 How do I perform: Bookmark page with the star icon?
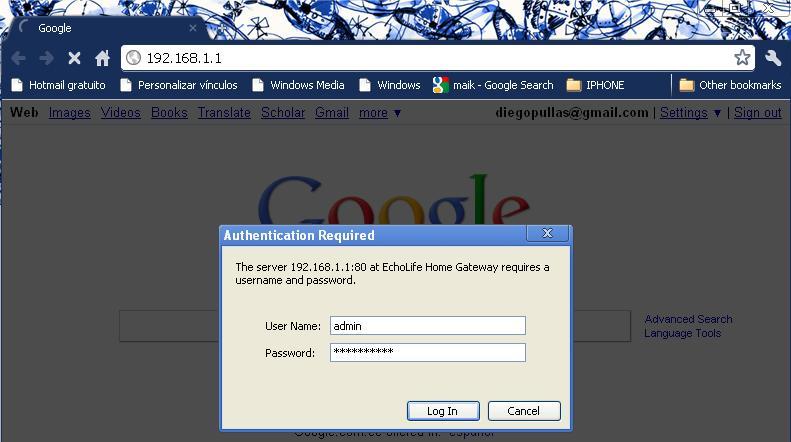[742, 58]
